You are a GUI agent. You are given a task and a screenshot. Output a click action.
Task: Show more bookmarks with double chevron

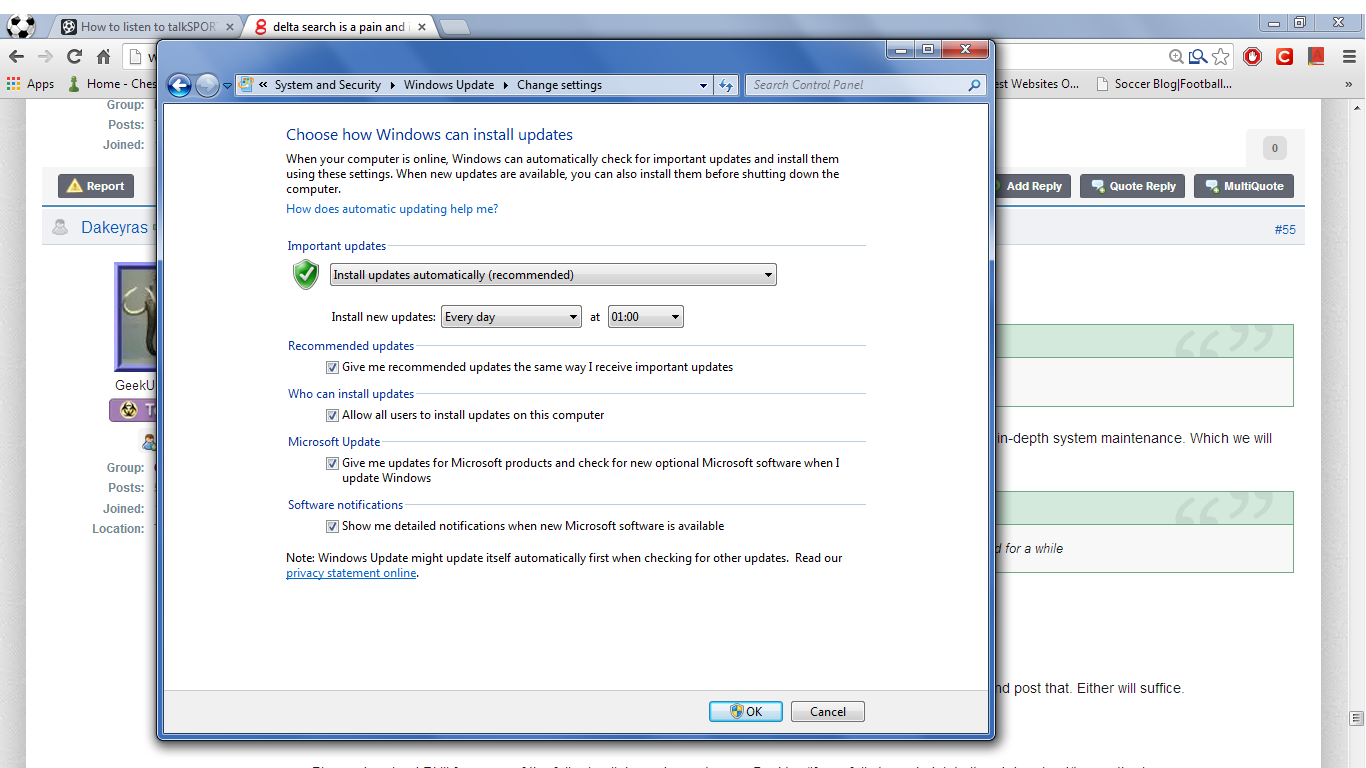pyautogui.click(x=1349, y=85)
